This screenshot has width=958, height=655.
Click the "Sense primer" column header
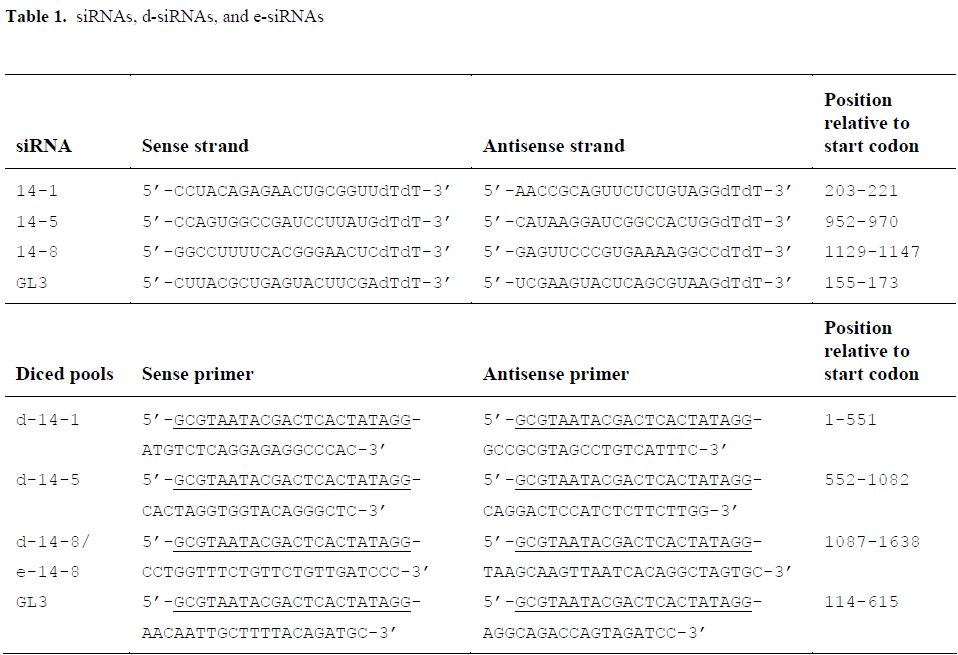click(x=197, y=374)
